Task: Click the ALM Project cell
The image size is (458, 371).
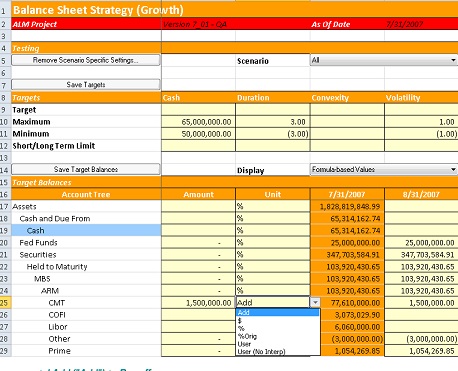Action: coord(86,24)
